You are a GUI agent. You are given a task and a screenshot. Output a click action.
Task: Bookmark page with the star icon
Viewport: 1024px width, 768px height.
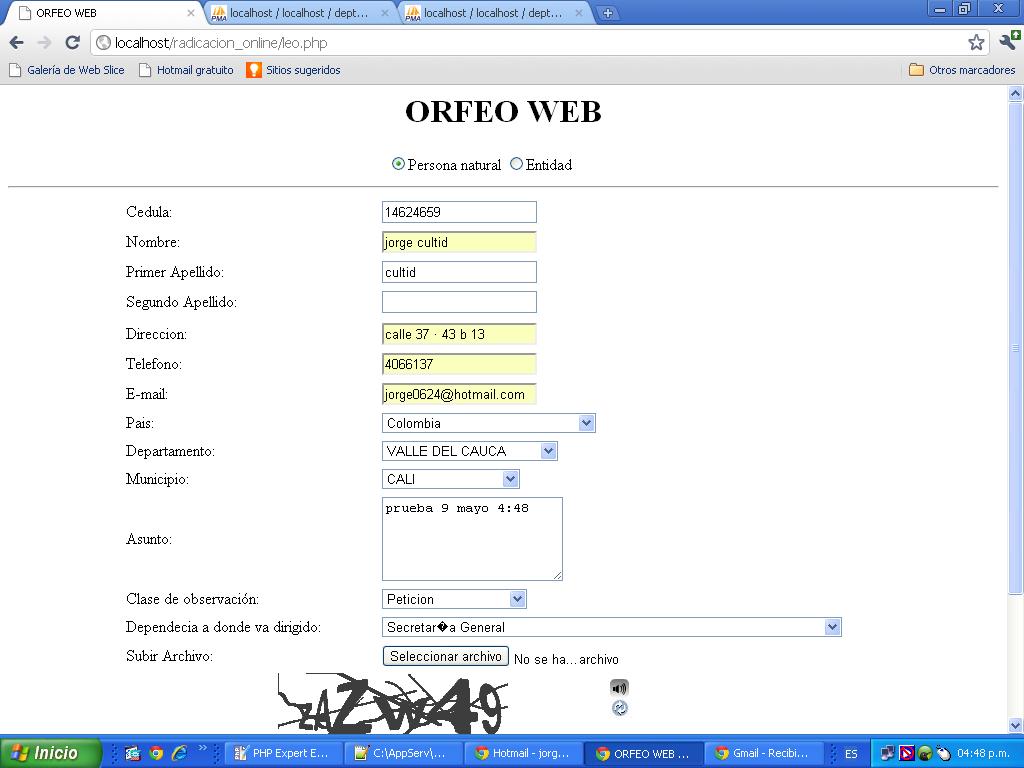[976, 42]
